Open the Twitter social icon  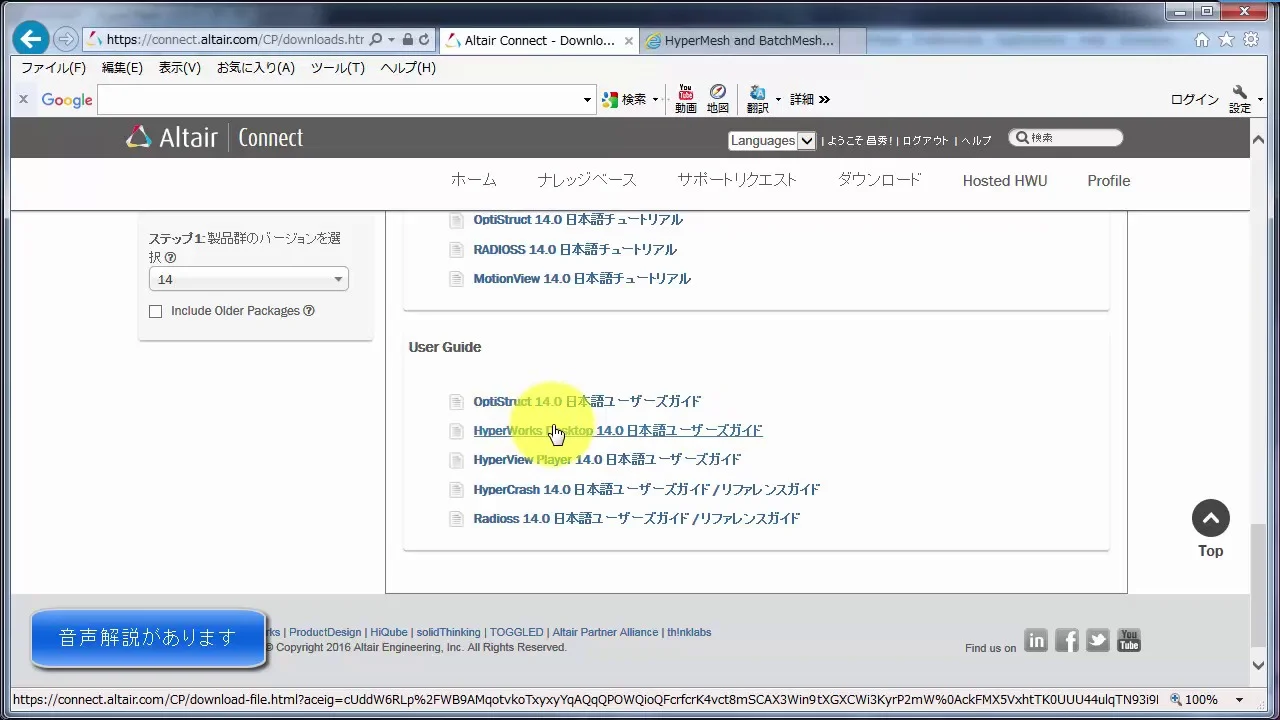click(1098, 641)
